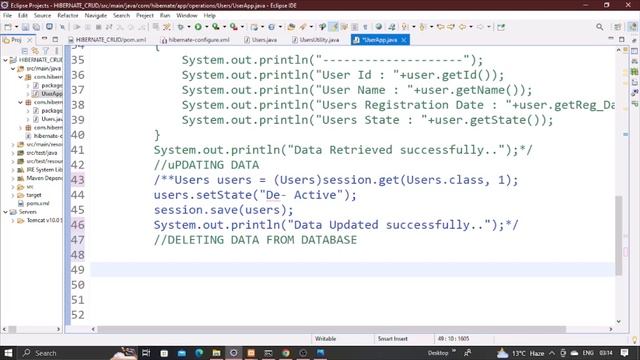
Task: Open the Back history dropdown arrow
Action: click(x=471, y=27)
